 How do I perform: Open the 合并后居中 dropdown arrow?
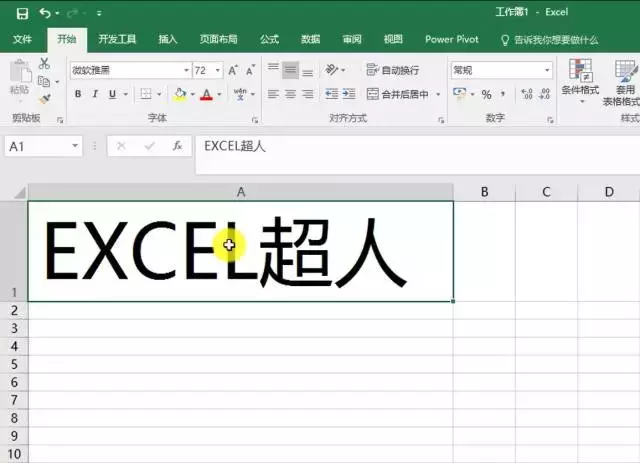[438, 94]
